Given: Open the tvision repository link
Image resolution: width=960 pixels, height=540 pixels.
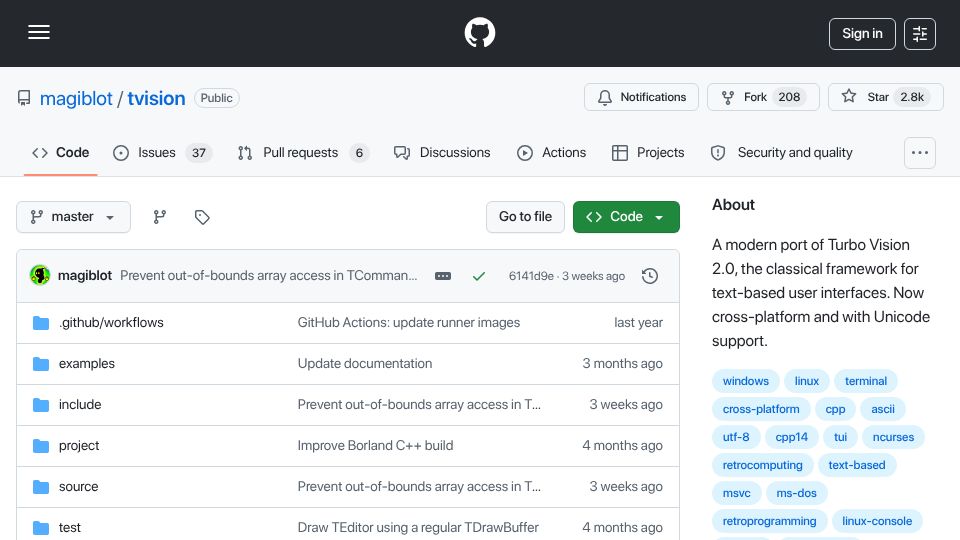Looking at the screenshot, I should pyautogui.click(x=156, y=98).
